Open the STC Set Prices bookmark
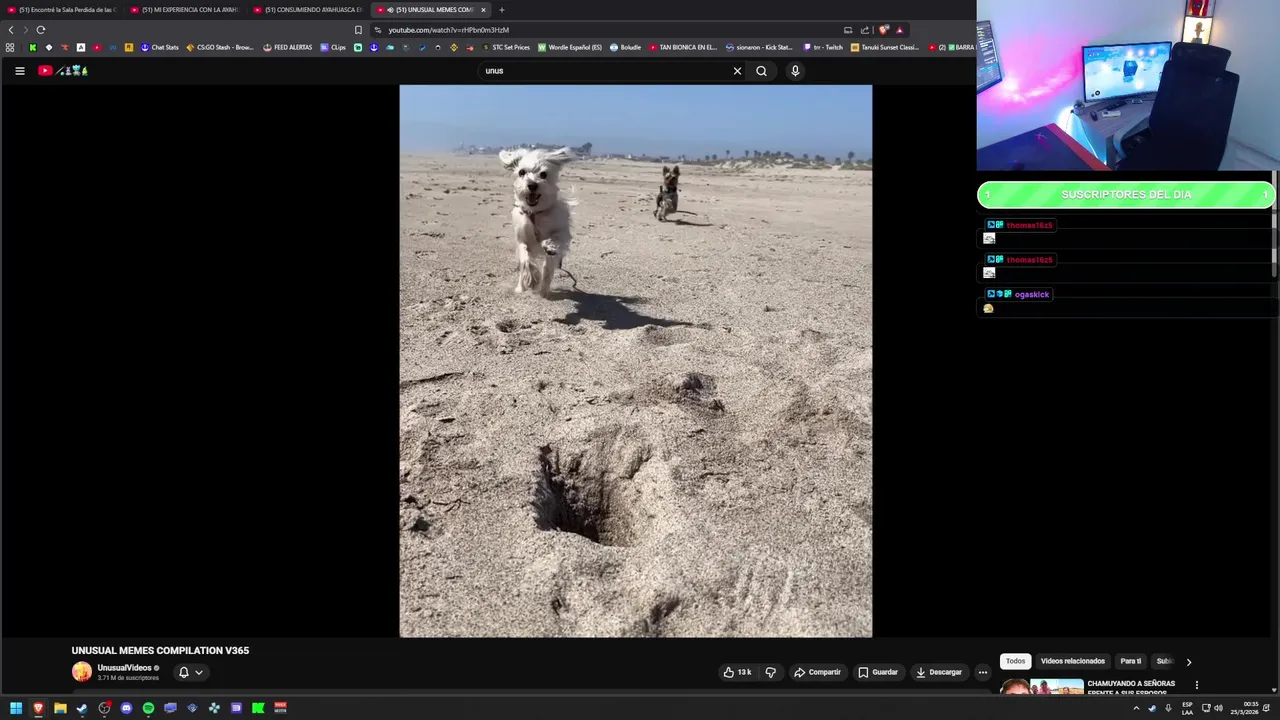This screenshot has width=1280, height=720. tap(506, 47)
